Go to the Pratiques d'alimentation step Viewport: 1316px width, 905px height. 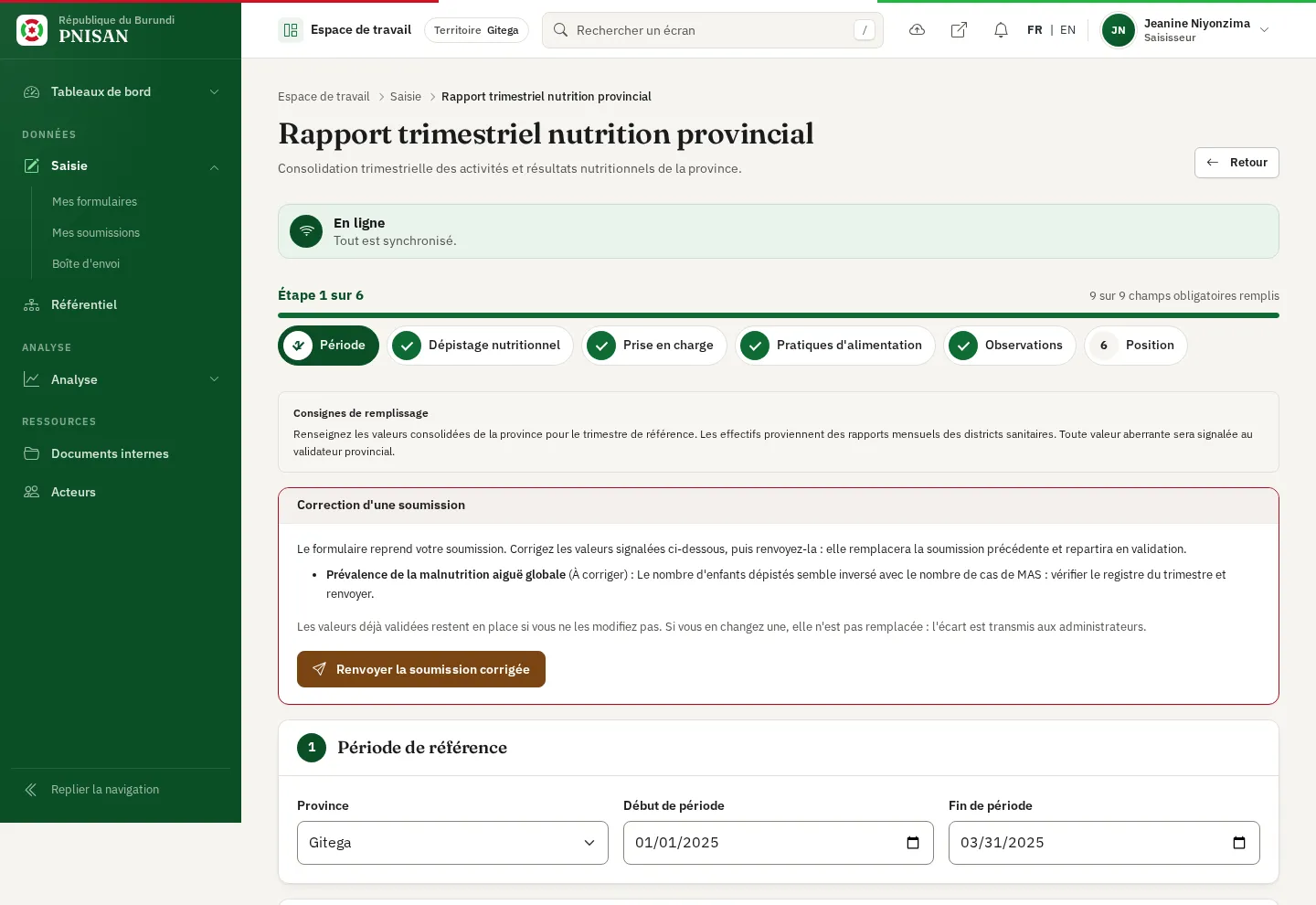(x=835, y=346)
